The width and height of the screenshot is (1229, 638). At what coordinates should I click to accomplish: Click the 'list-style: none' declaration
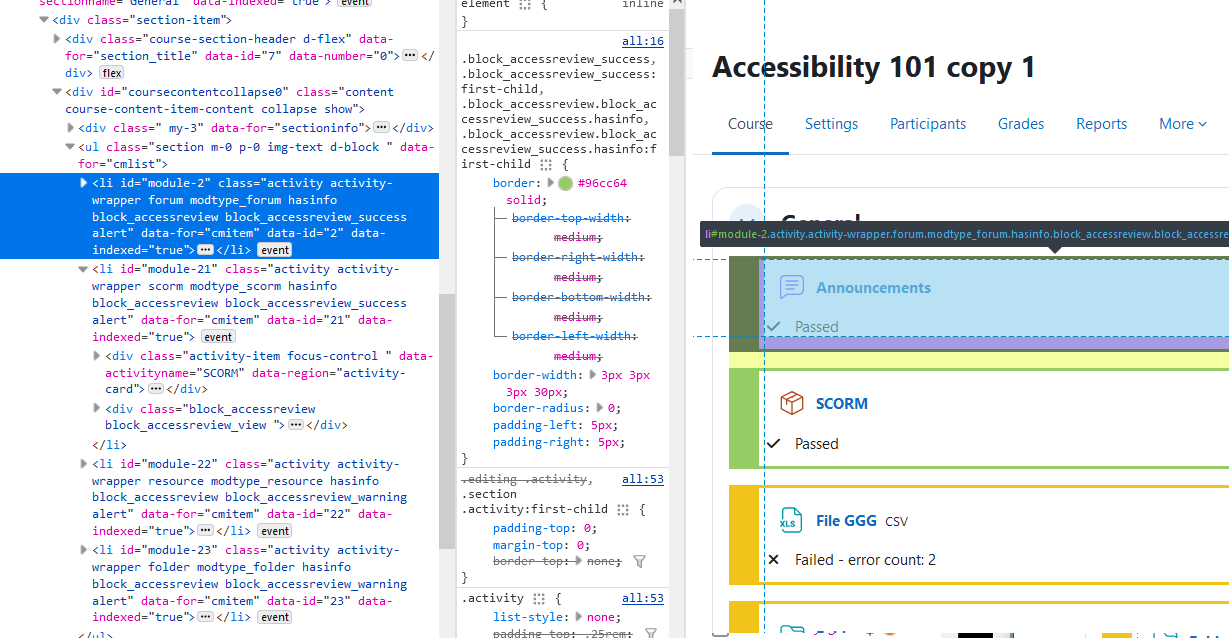click(556, 617)
